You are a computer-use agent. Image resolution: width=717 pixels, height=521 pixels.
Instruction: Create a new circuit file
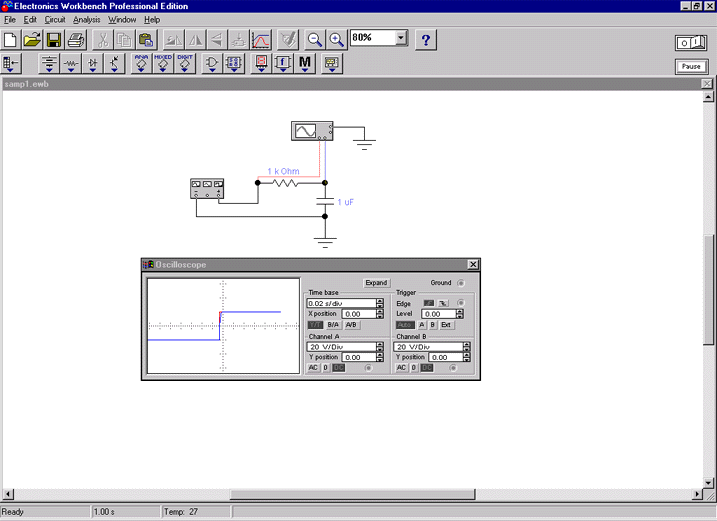11,40
